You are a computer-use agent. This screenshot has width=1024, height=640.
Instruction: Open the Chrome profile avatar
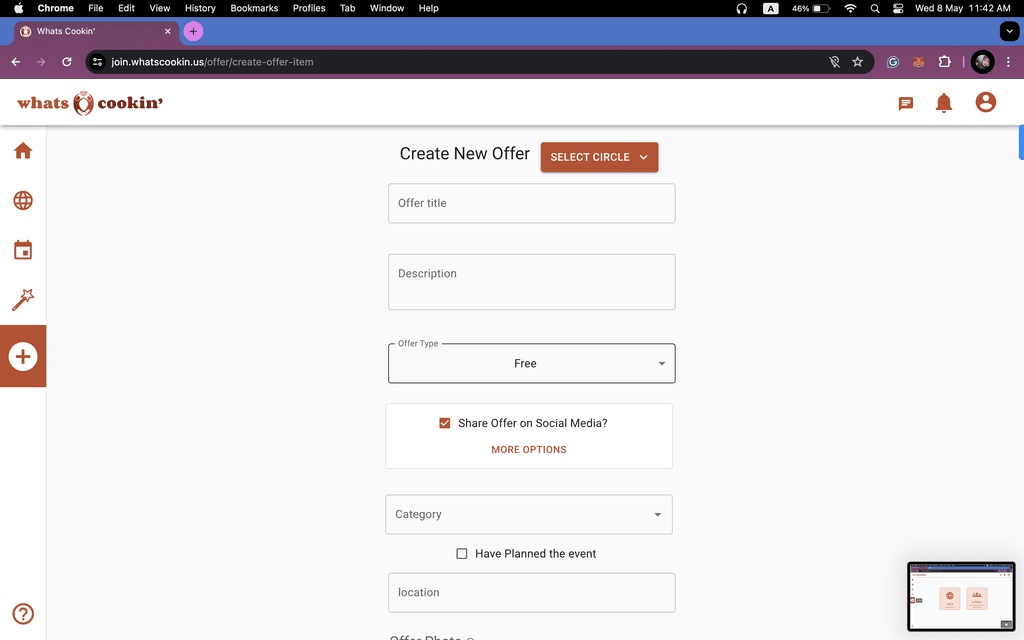[x=982, y=62]
